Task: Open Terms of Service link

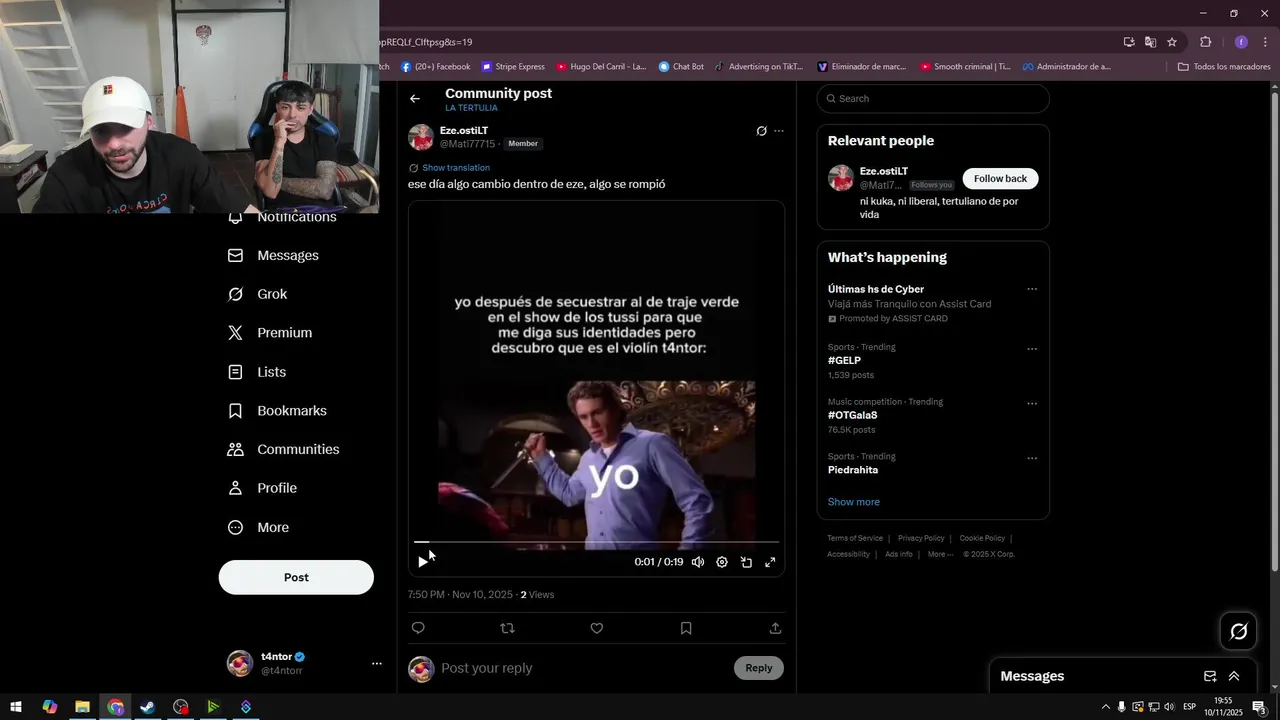Action: [855, 538]
